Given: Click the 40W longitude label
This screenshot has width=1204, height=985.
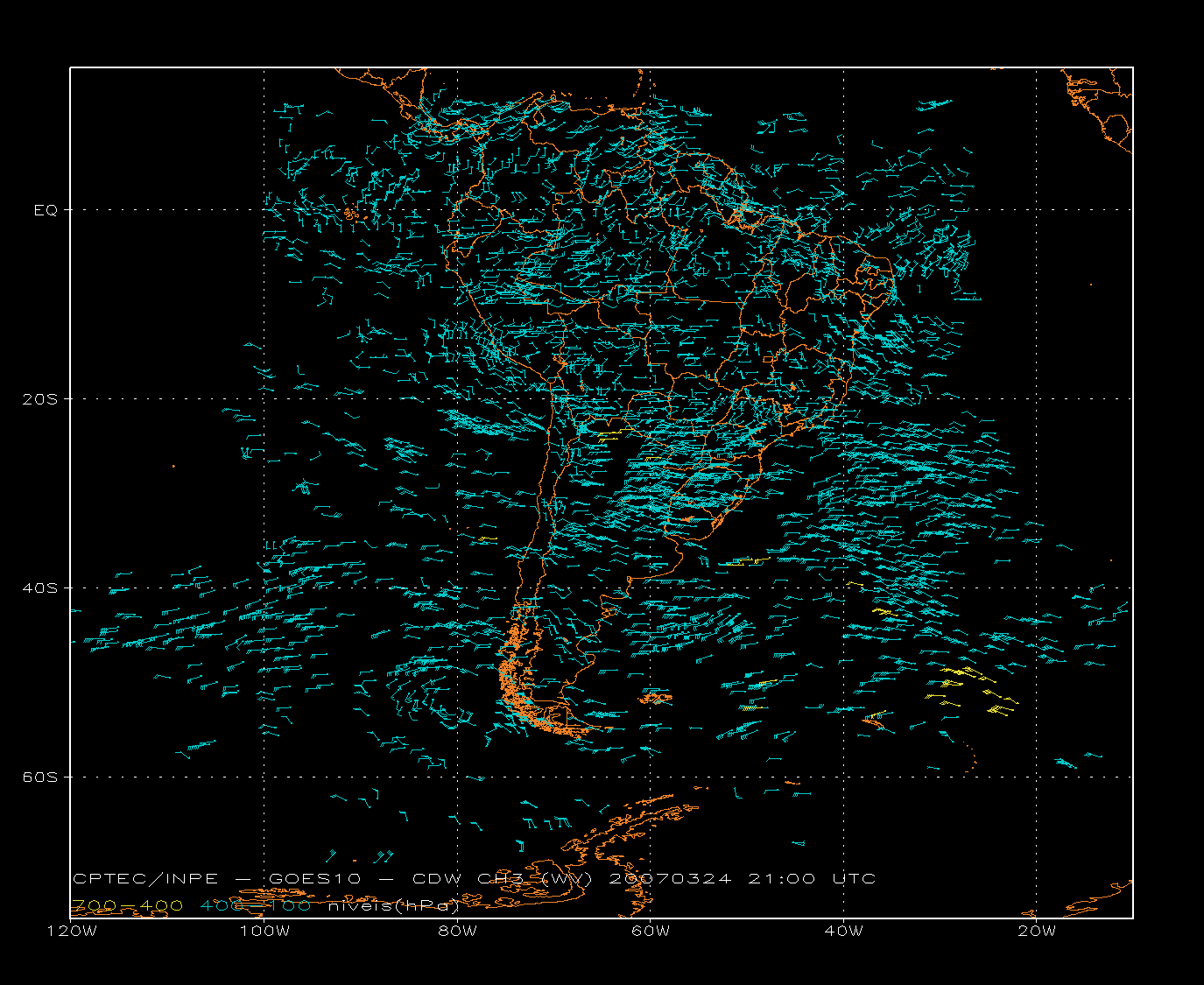Looking at the screenshot, I should (844, 931).
